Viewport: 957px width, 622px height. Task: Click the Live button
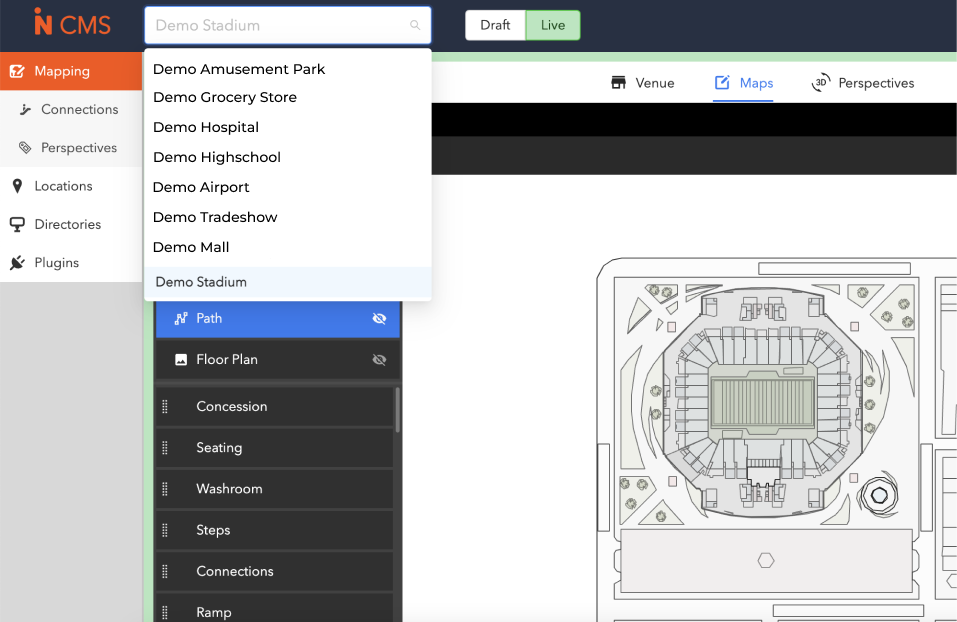pyautogui.click(x=552, y=26)
